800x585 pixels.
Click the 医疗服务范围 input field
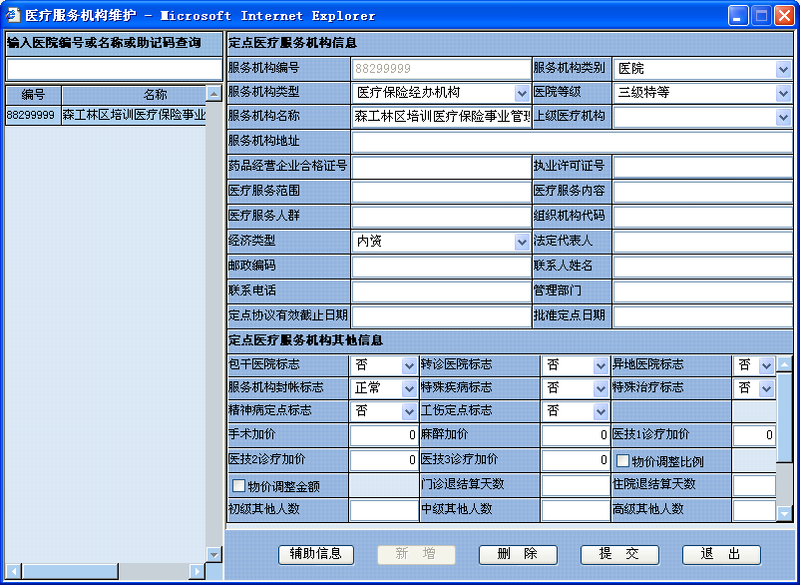coord(441,192)
